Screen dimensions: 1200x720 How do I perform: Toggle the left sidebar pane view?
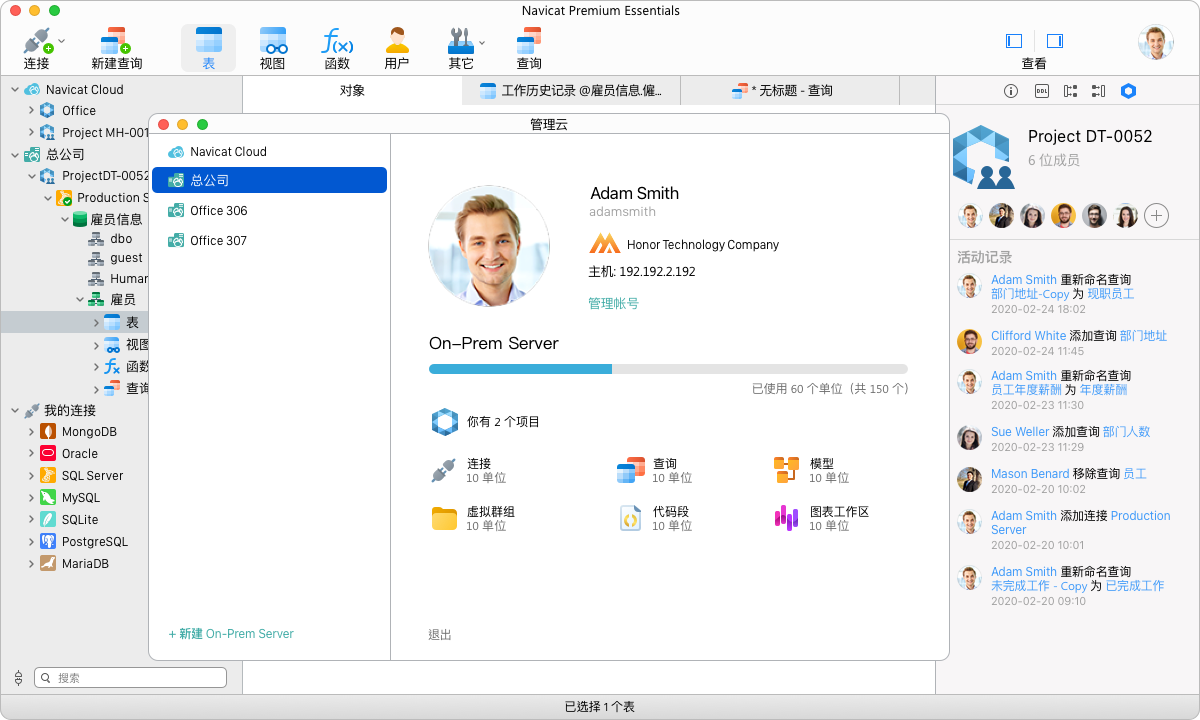1014,41
